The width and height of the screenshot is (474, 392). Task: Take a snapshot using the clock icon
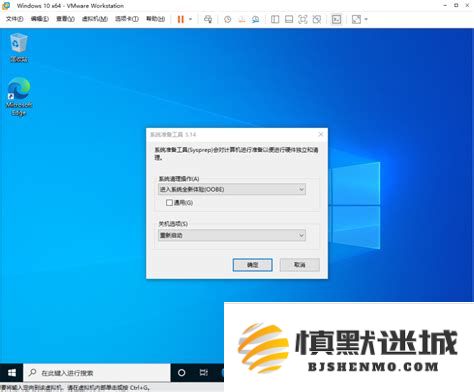[228, 19]
